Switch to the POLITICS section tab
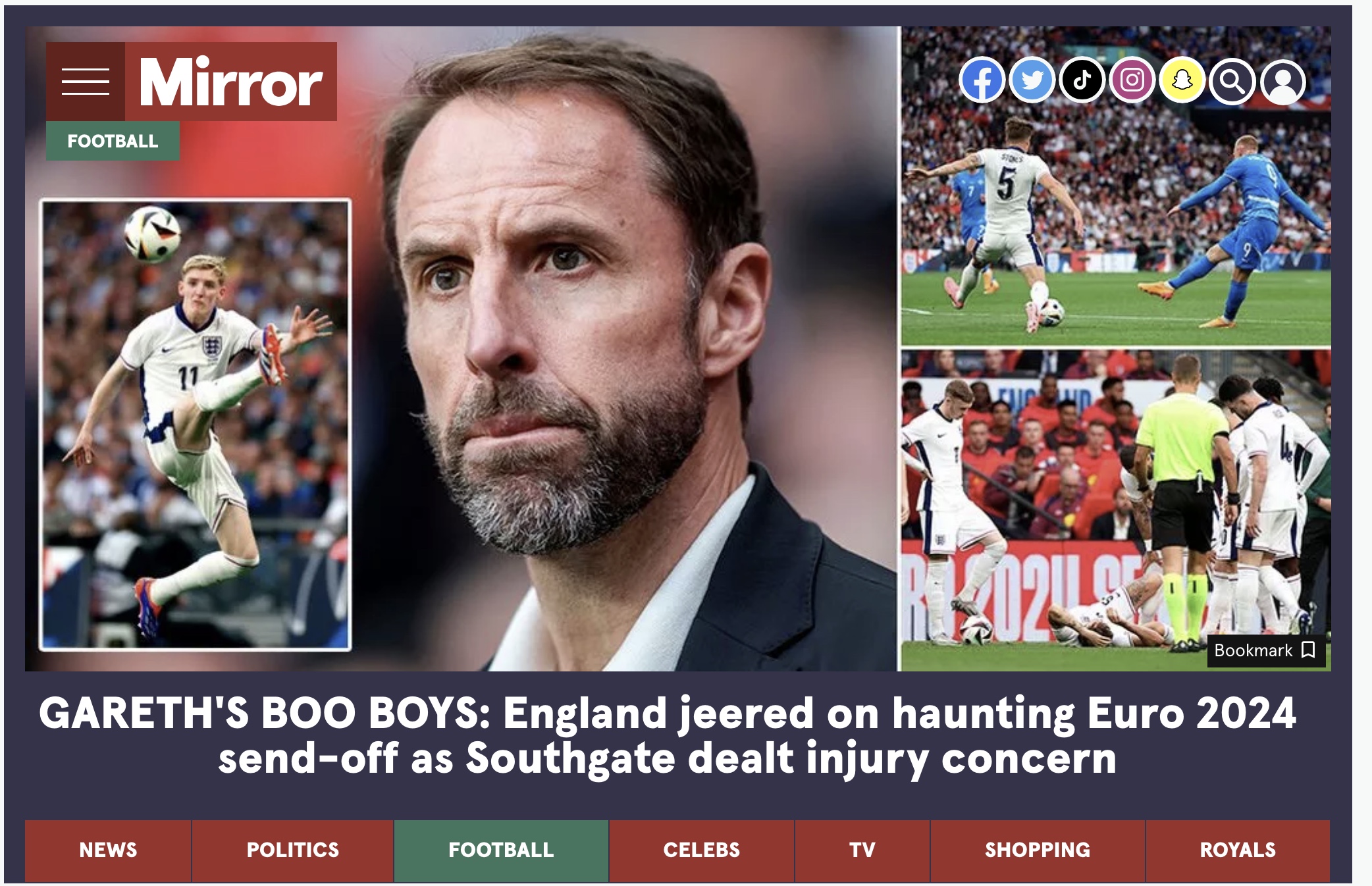The height and width of the screenshot is (886, 1372). (x=293, y=850)
